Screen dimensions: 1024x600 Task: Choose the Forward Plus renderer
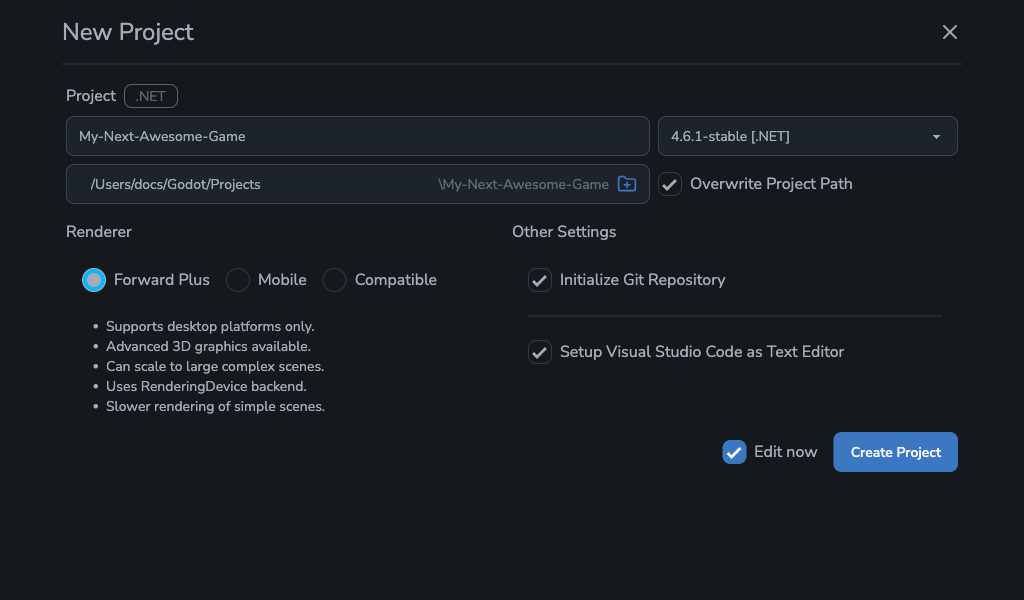point(94,280)
